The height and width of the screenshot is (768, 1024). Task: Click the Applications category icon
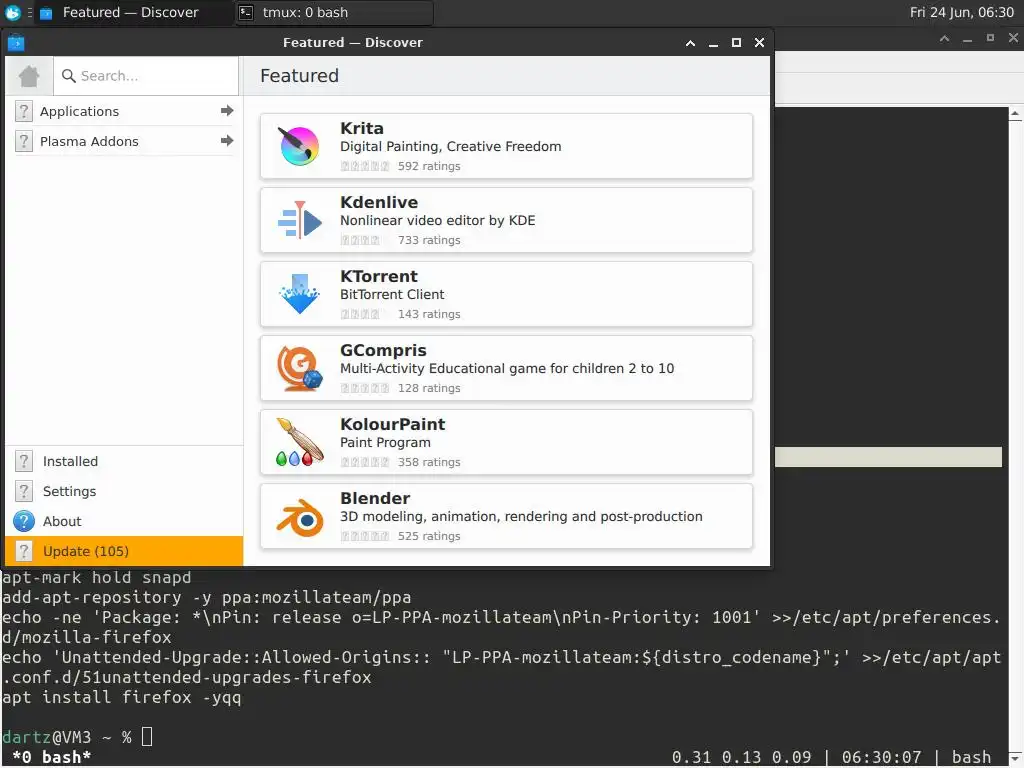(x=24, y=111)
